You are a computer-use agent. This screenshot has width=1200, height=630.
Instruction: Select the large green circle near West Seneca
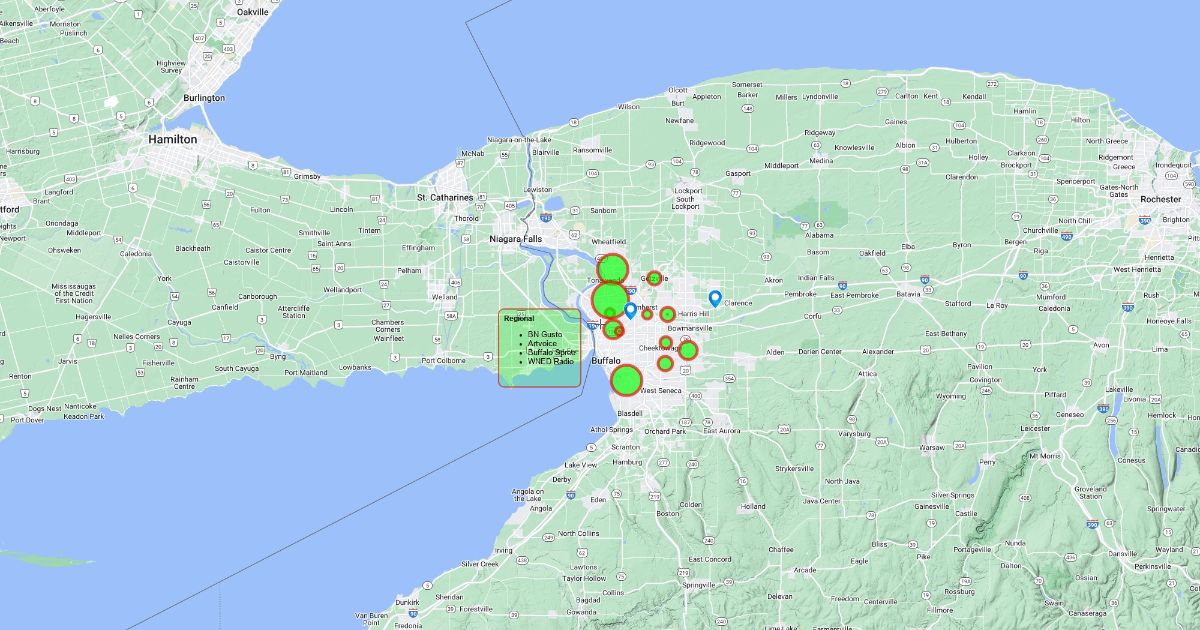[x=626, y=380]
